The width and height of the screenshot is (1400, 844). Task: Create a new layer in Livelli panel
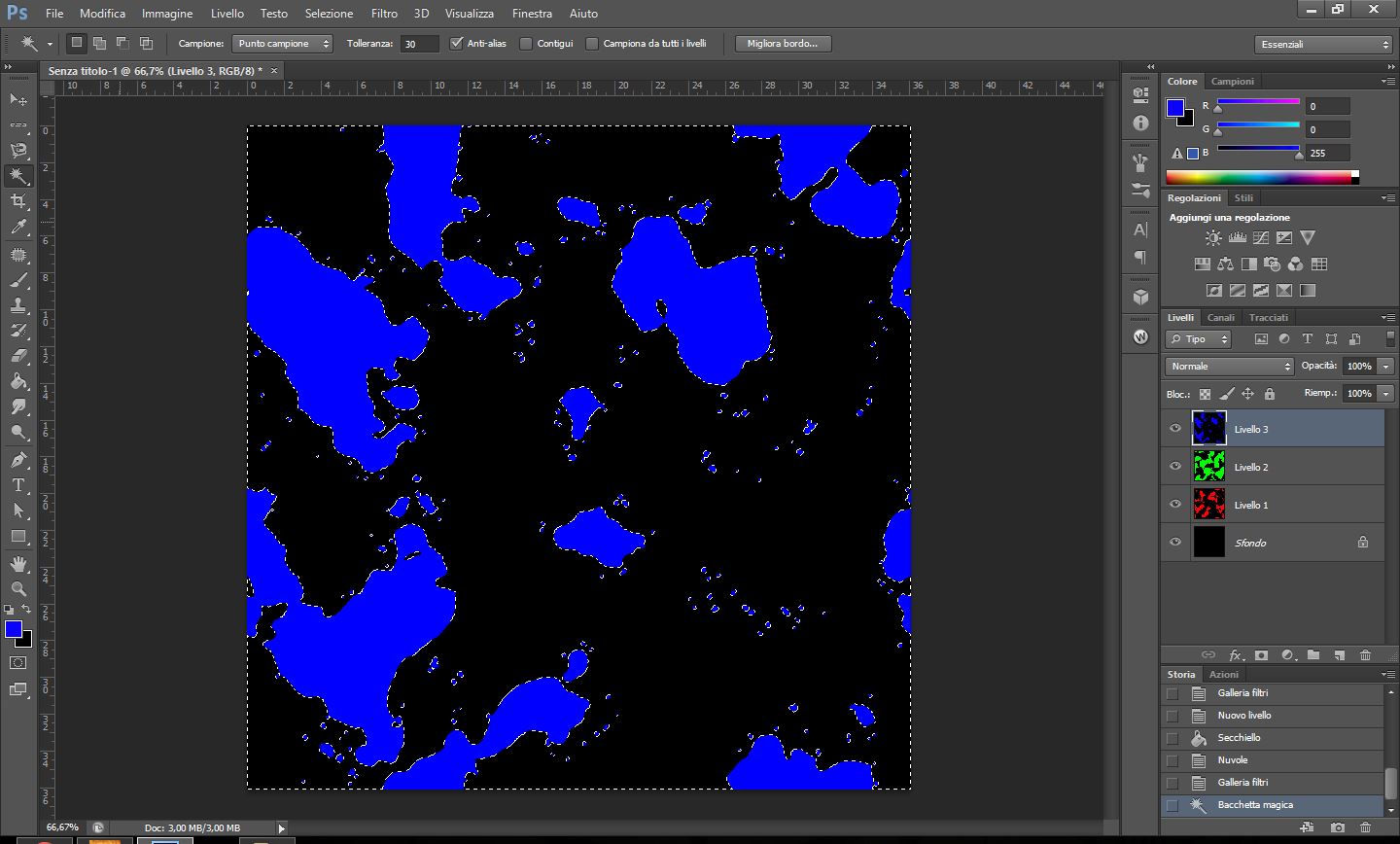[1339, 655]
